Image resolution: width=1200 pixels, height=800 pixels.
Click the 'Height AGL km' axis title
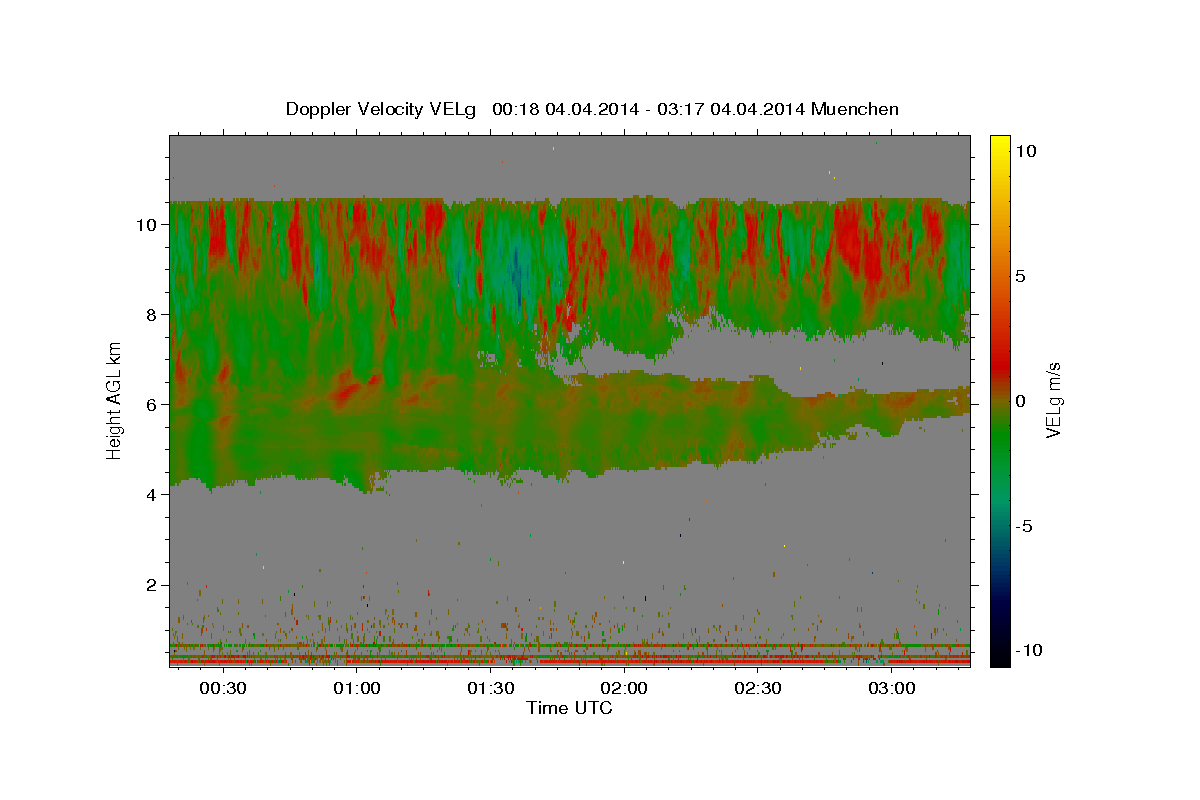click(x=114, y=400)
